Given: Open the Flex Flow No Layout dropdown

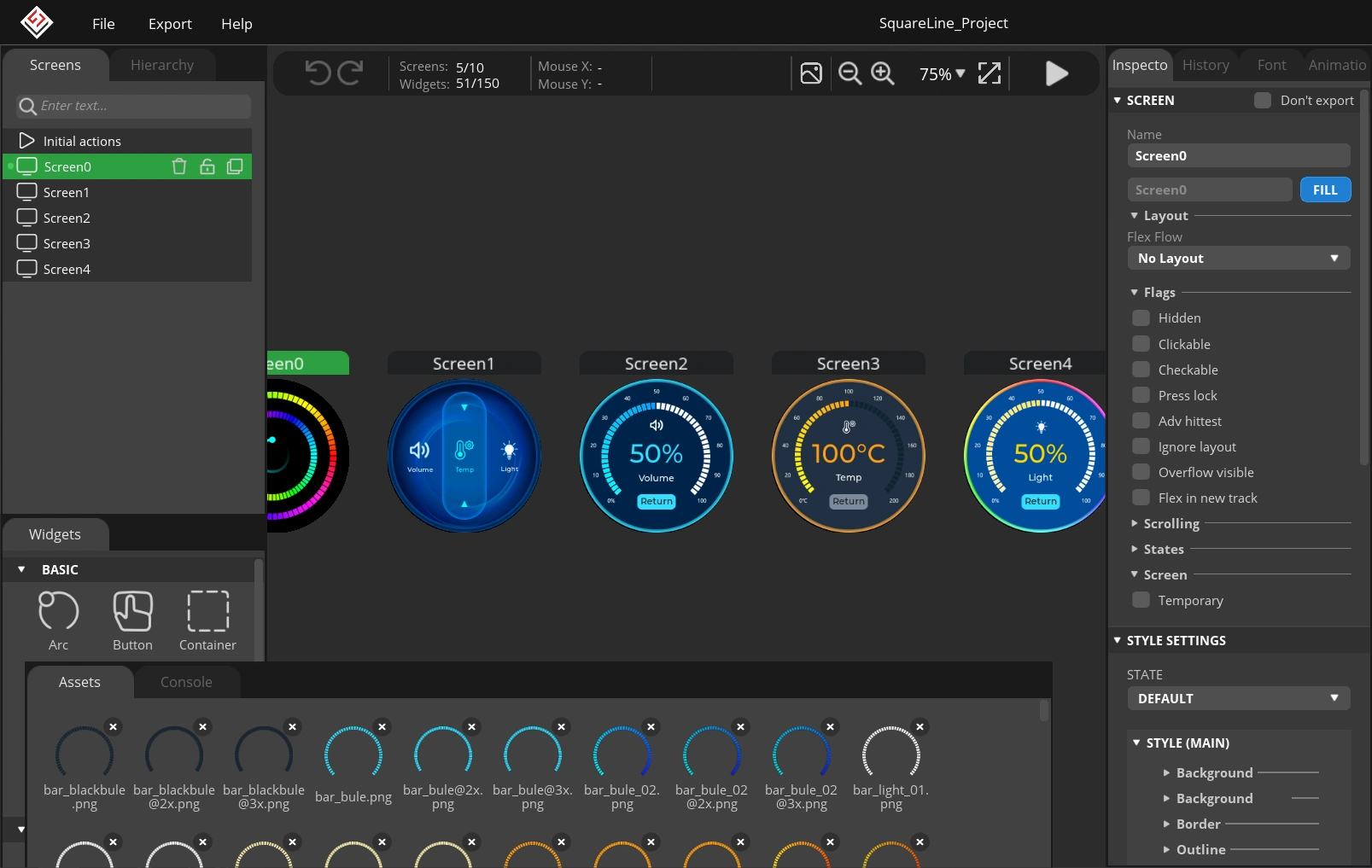Looking at the screenshot, I should [1238, 259].
